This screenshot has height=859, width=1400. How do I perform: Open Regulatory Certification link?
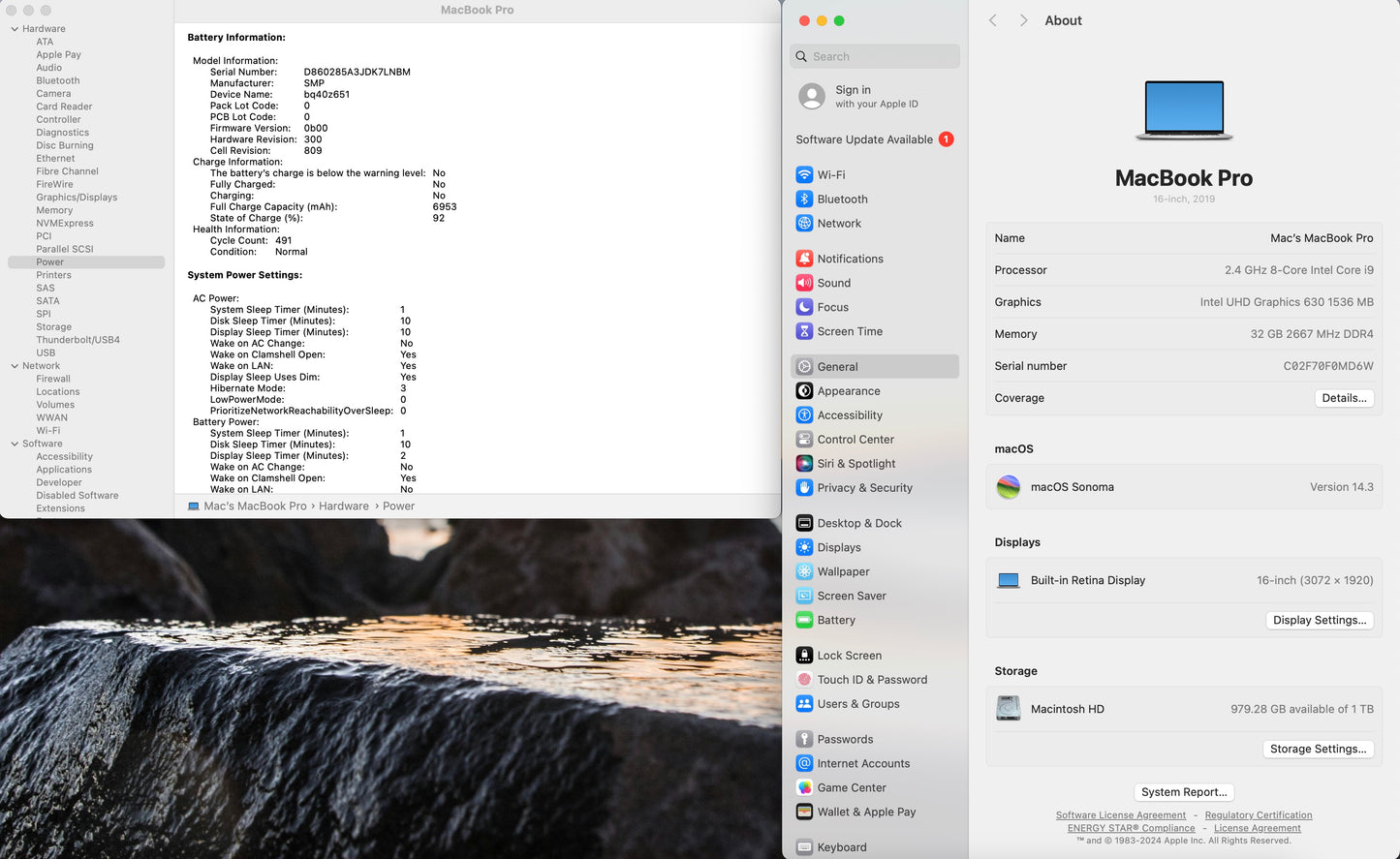click(x=1259, y=815)
